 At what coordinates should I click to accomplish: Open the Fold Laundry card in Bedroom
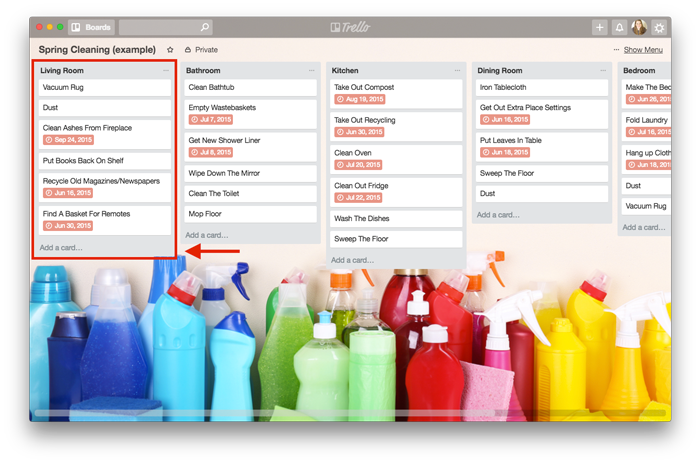(646, 127)
